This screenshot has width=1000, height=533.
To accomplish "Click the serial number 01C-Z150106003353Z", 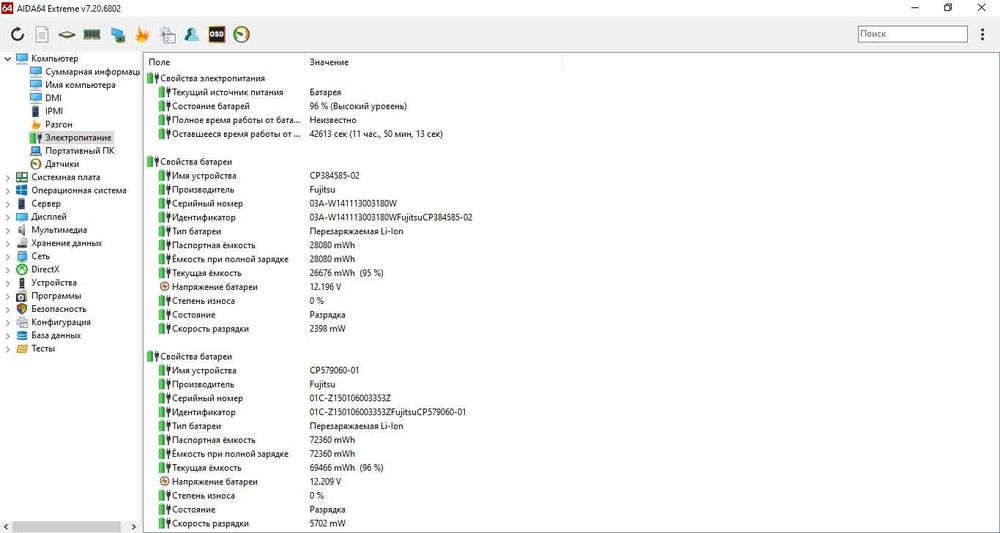I will tap(350, 398).
